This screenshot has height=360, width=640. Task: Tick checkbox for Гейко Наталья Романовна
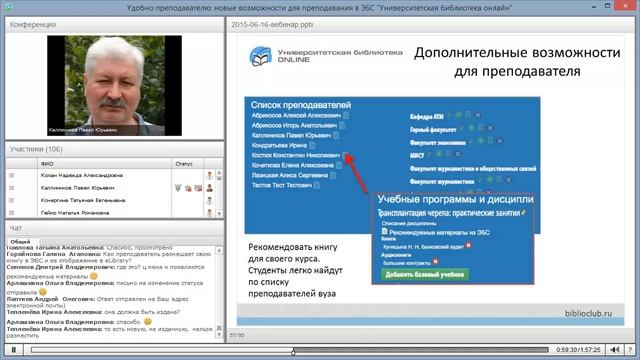click(x=11, y=213)
